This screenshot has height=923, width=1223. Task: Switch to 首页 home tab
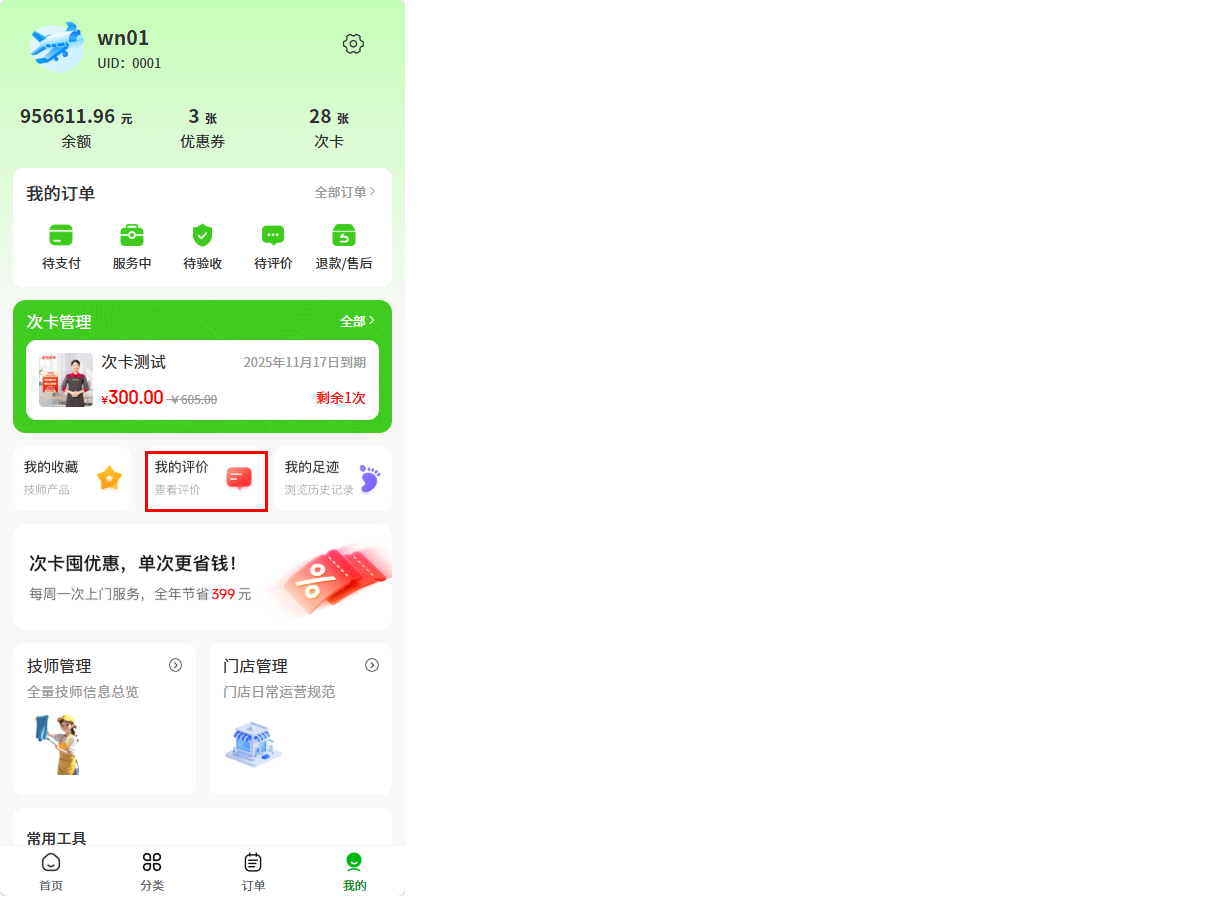pyautogui.click(x=51, y=872)
